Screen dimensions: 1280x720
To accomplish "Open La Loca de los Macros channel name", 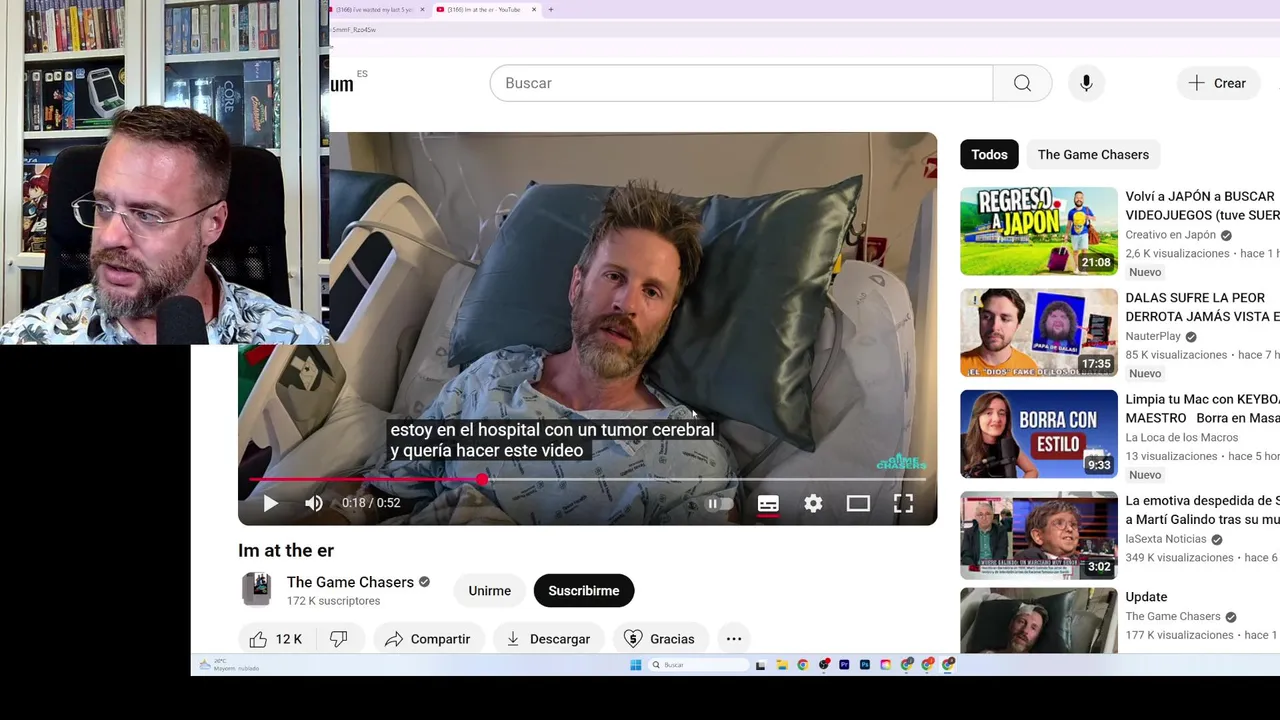I will coord(1182,437).
